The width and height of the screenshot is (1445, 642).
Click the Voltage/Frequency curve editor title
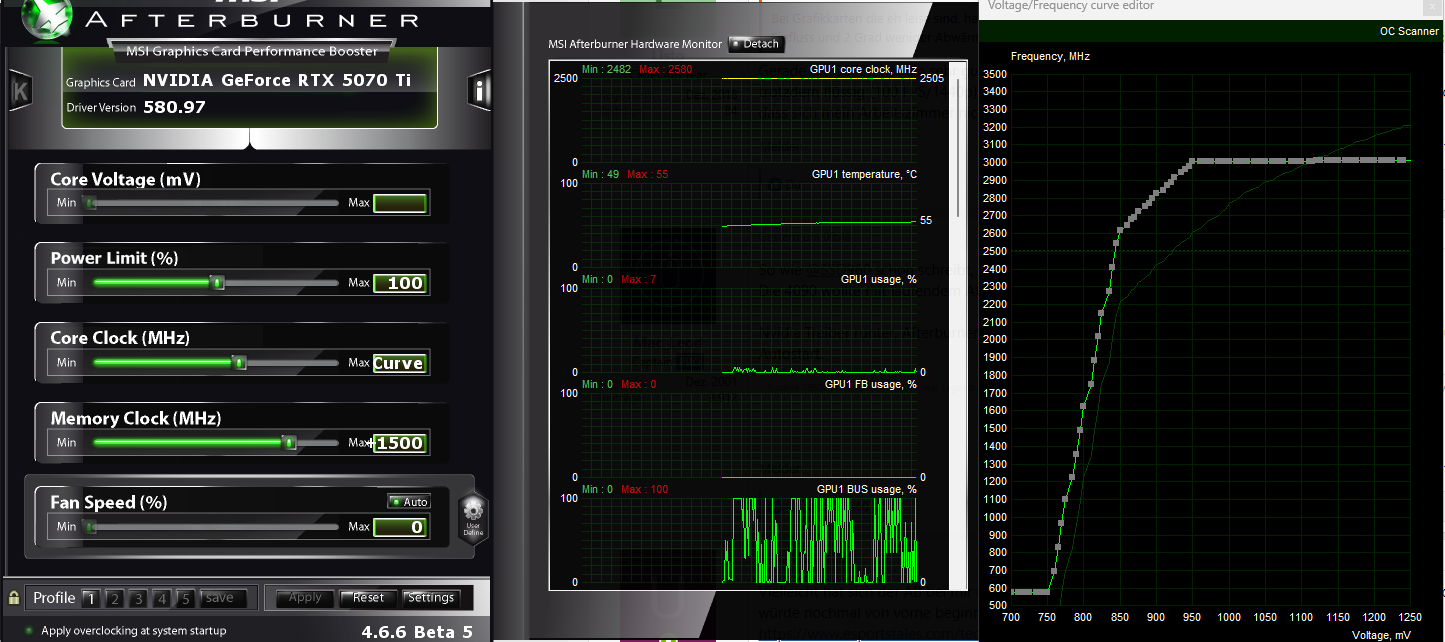(x=1071, y=6)
